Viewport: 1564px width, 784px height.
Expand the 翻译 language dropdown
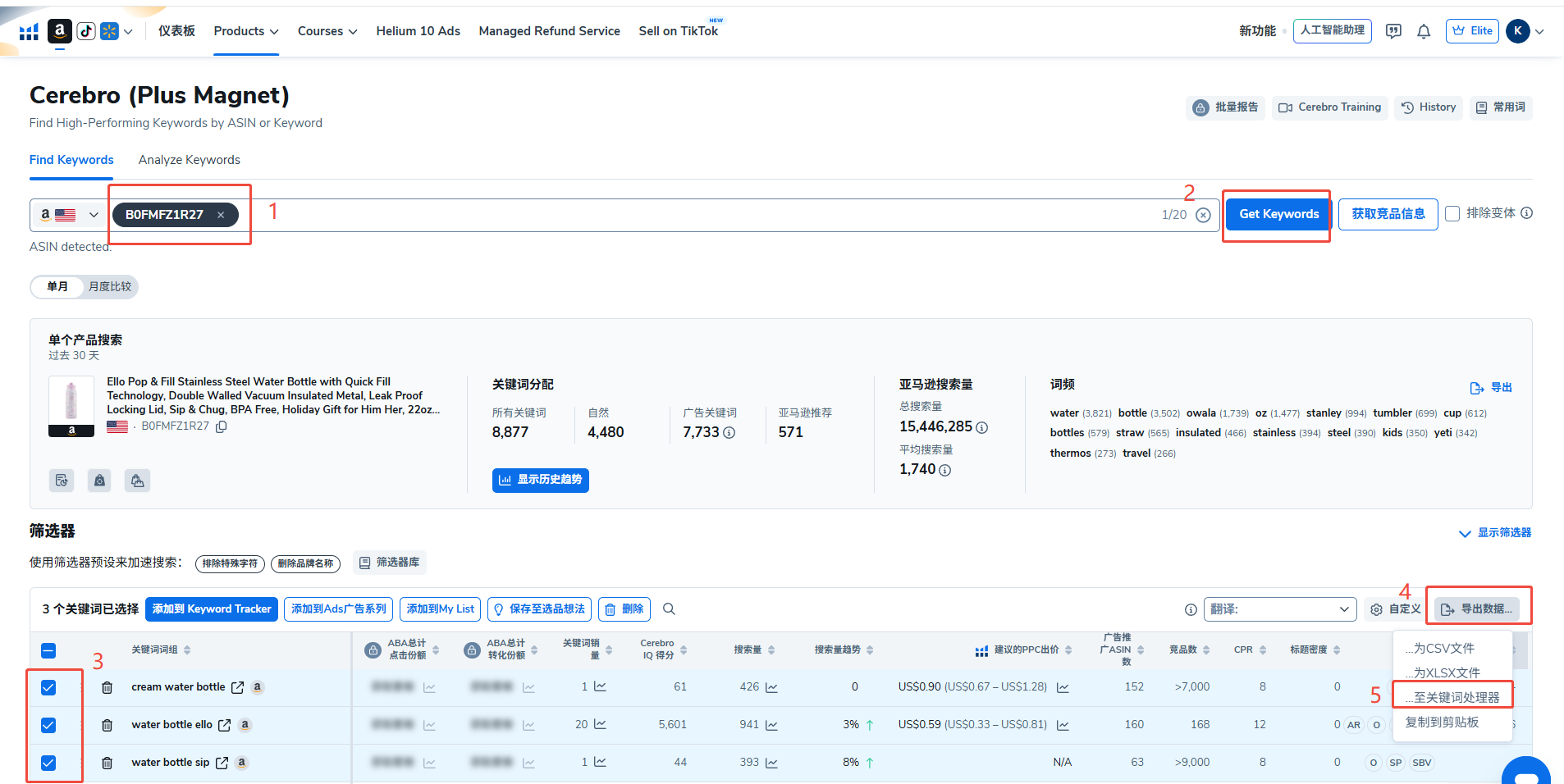[x=1279, y=609]
